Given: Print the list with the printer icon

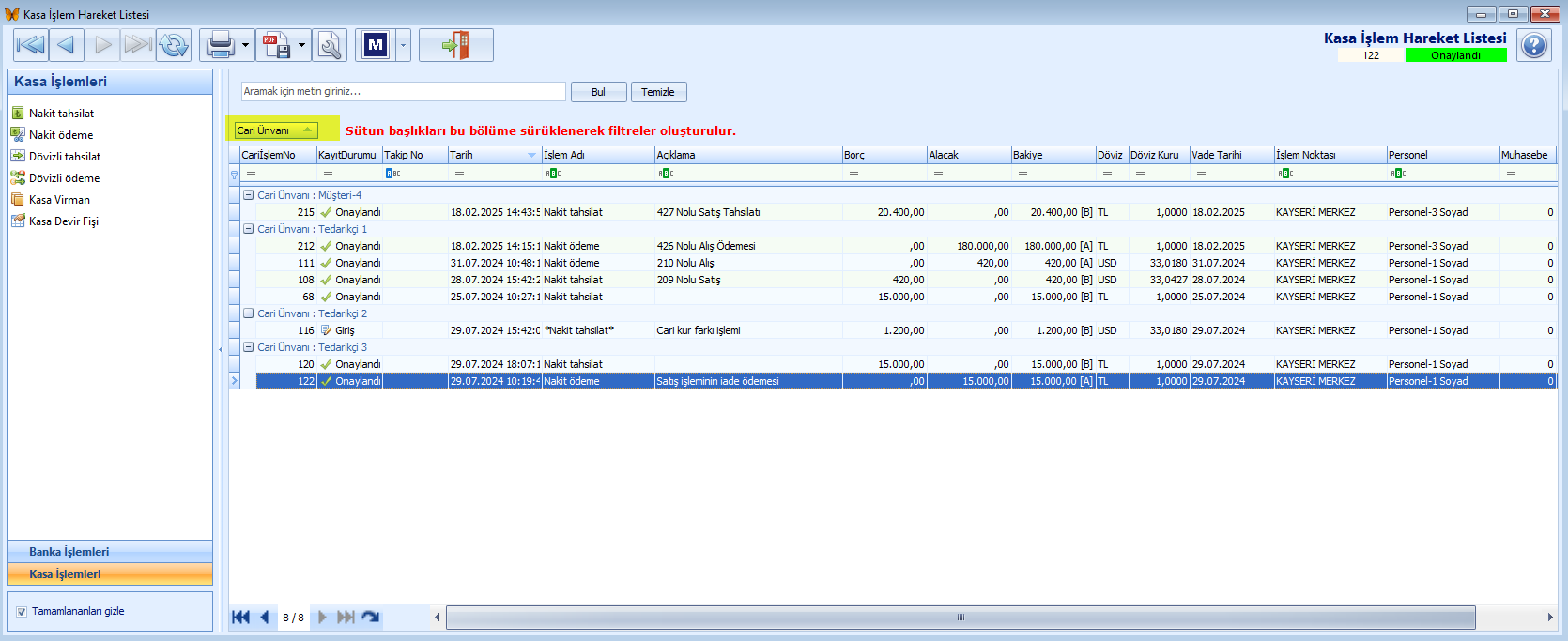Looking at the screenshot, I should 220,45.
